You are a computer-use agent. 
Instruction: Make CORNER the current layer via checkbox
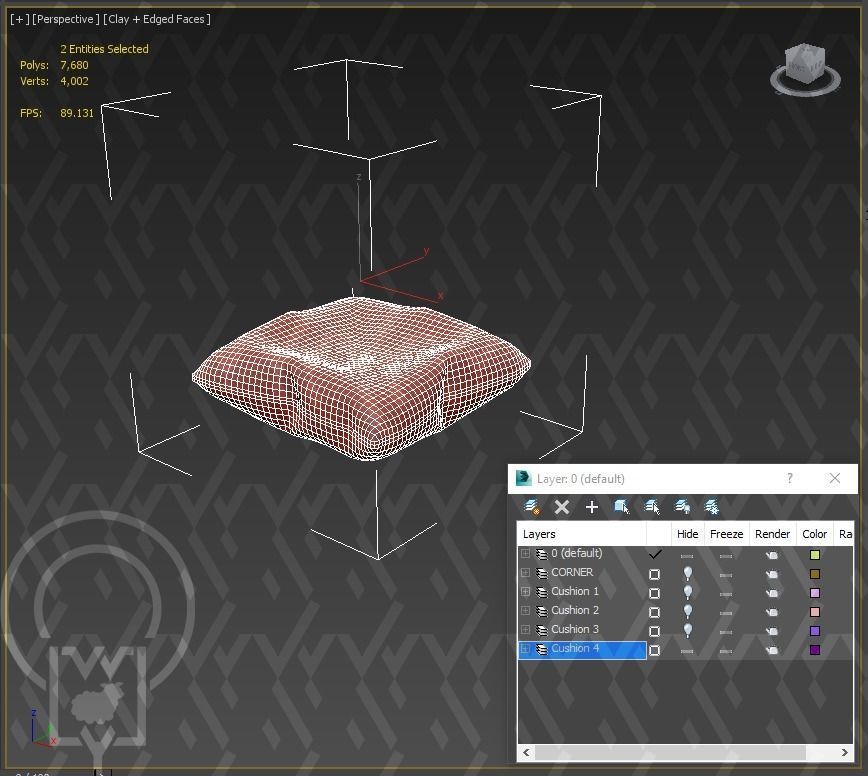pyautogui.click(x=654, y=575)
